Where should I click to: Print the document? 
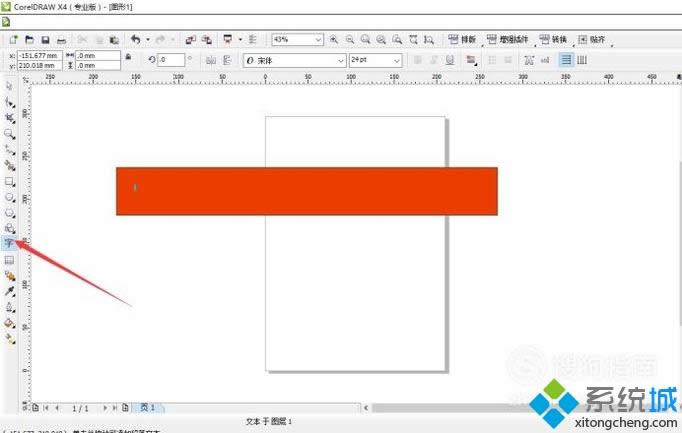click(x=61, y=40)
